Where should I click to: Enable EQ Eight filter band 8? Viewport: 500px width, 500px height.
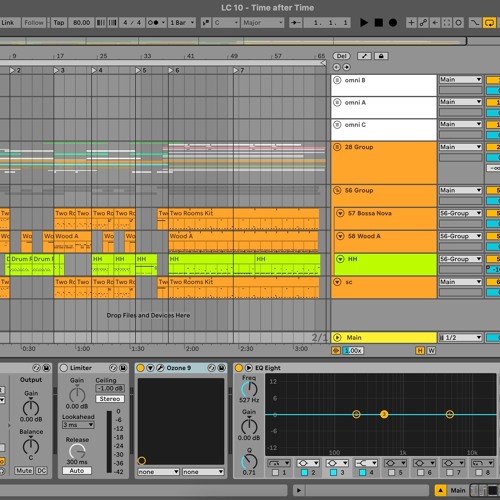point(479,472)
